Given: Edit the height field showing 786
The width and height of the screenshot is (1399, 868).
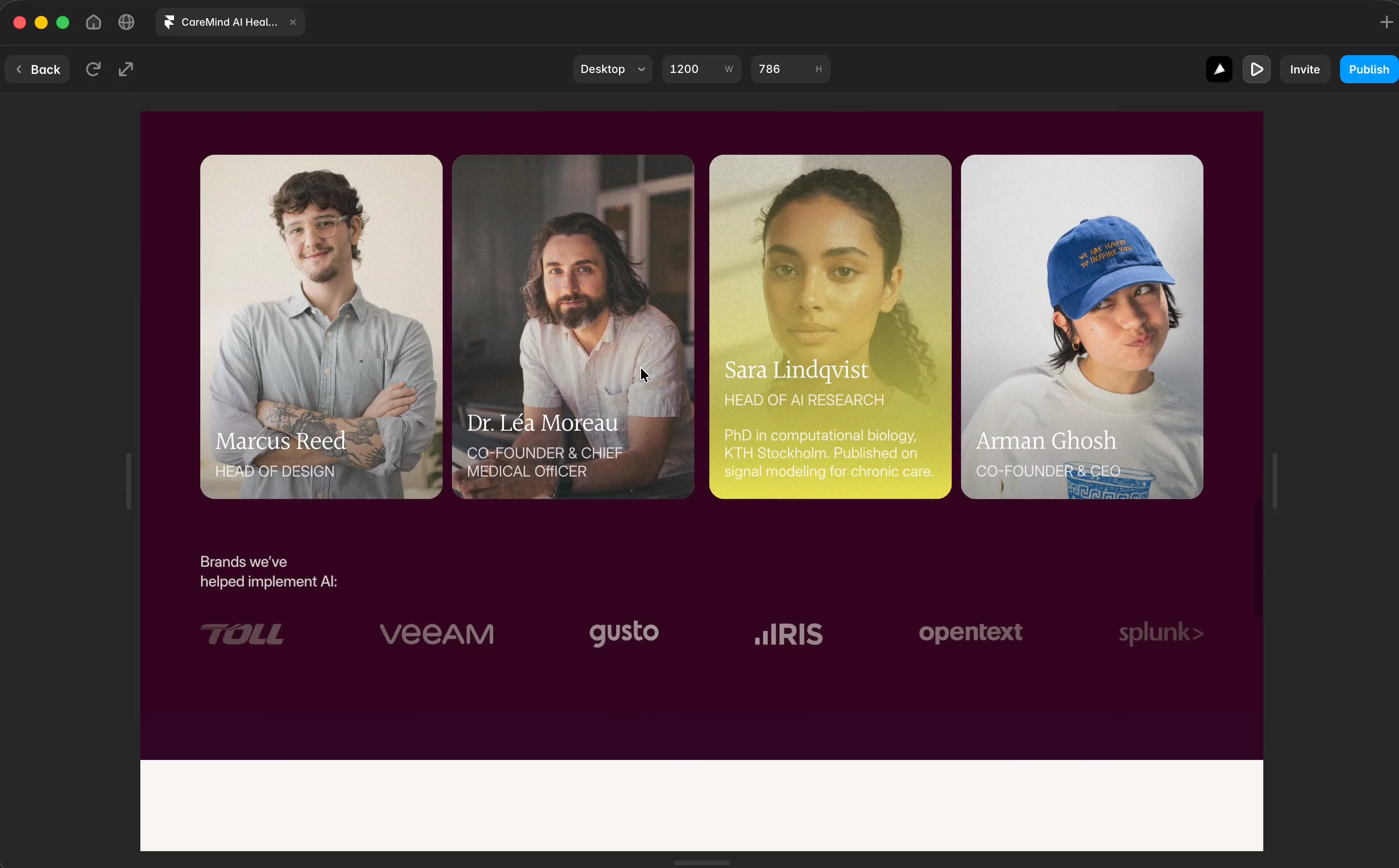Looking at the screenshot, I should (x=790, y=70).
